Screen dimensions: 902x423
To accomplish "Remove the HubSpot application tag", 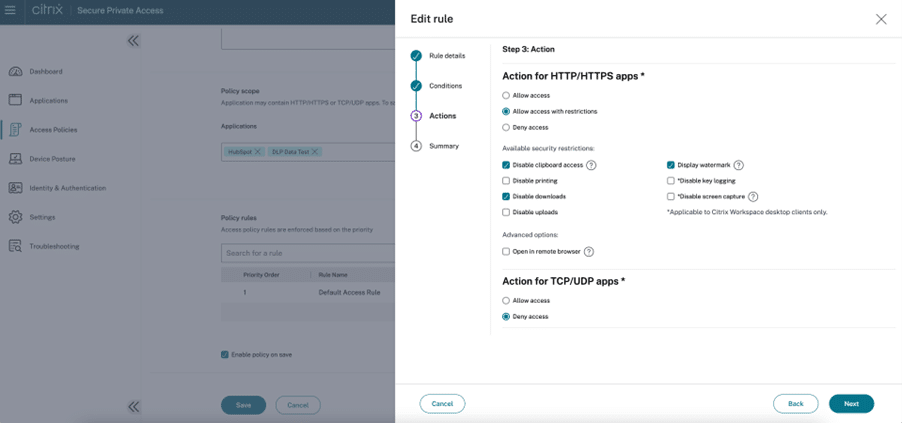I will pos(258,152).
